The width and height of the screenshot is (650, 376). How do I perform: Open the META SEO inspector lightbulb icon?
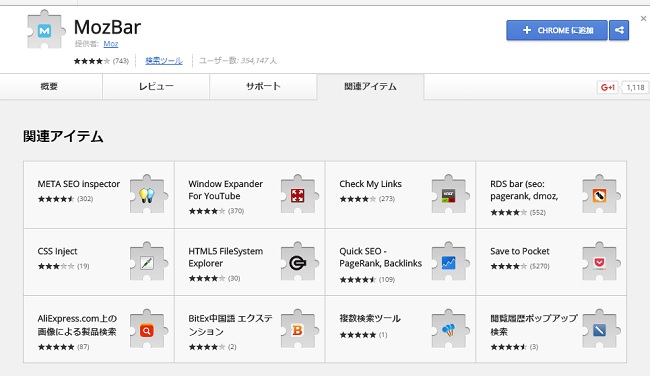point(148,194)
